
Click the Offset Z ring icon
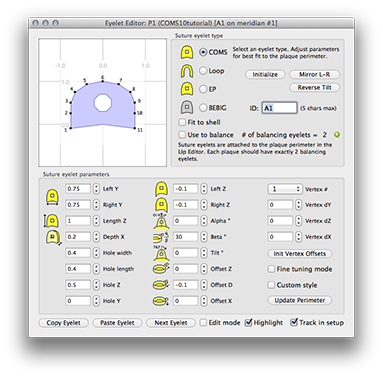[161, 269]
